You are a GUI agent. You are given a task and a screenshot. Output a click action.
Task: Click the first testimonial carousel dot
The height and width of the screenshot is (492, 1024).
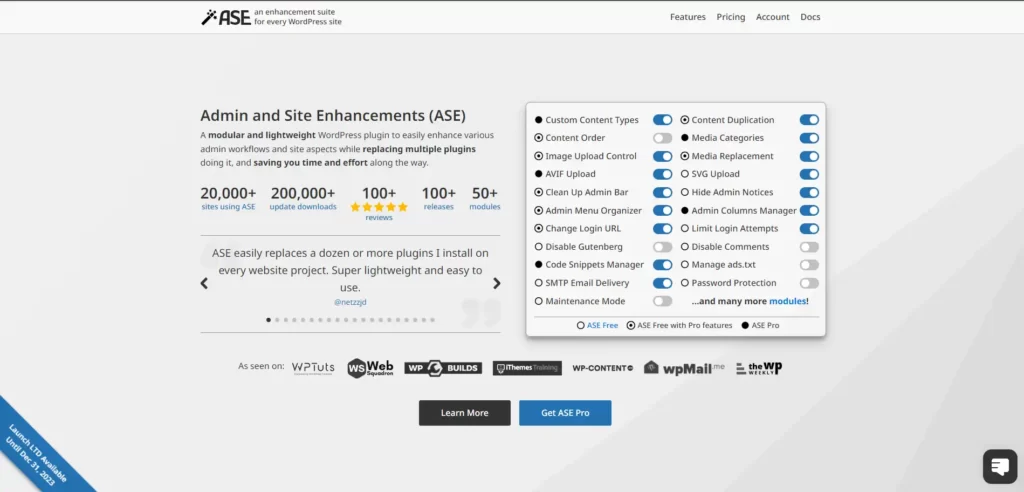(268, 320)
